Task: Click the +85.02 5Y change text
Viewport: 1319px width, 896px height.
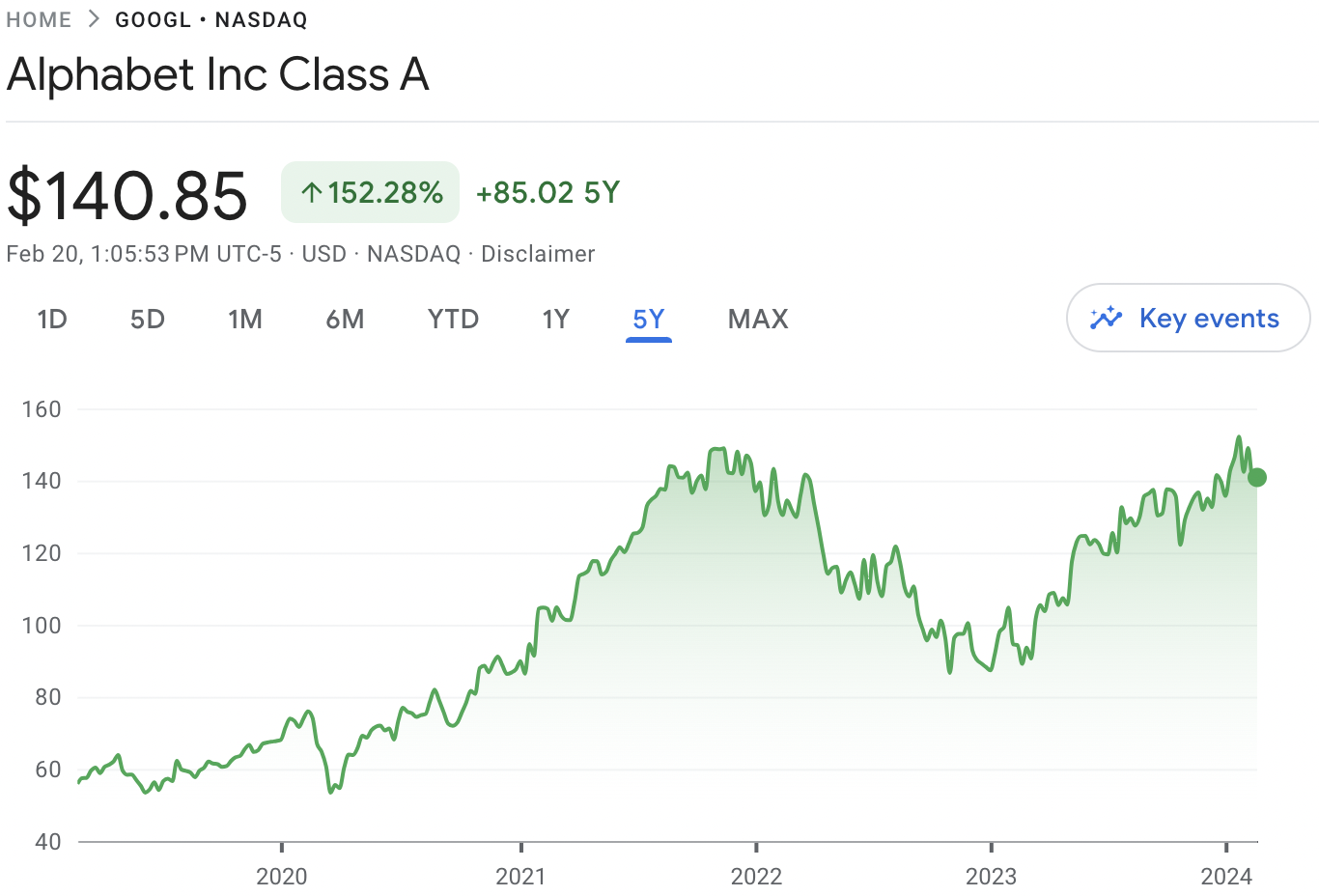Action: point(547,193)
